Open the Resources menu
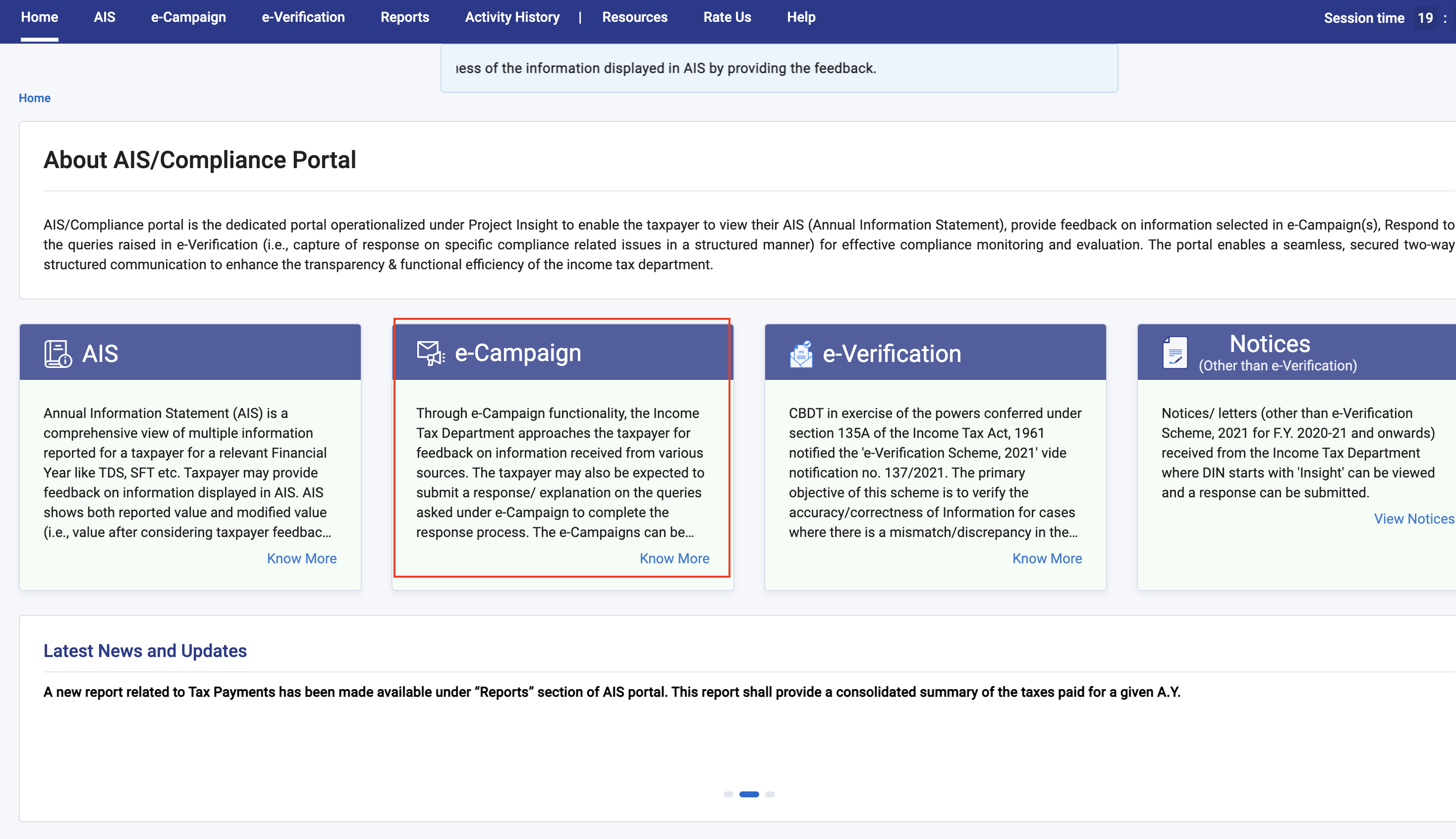1456x839 pixels. pyautogui.click(x=635, y=17)
